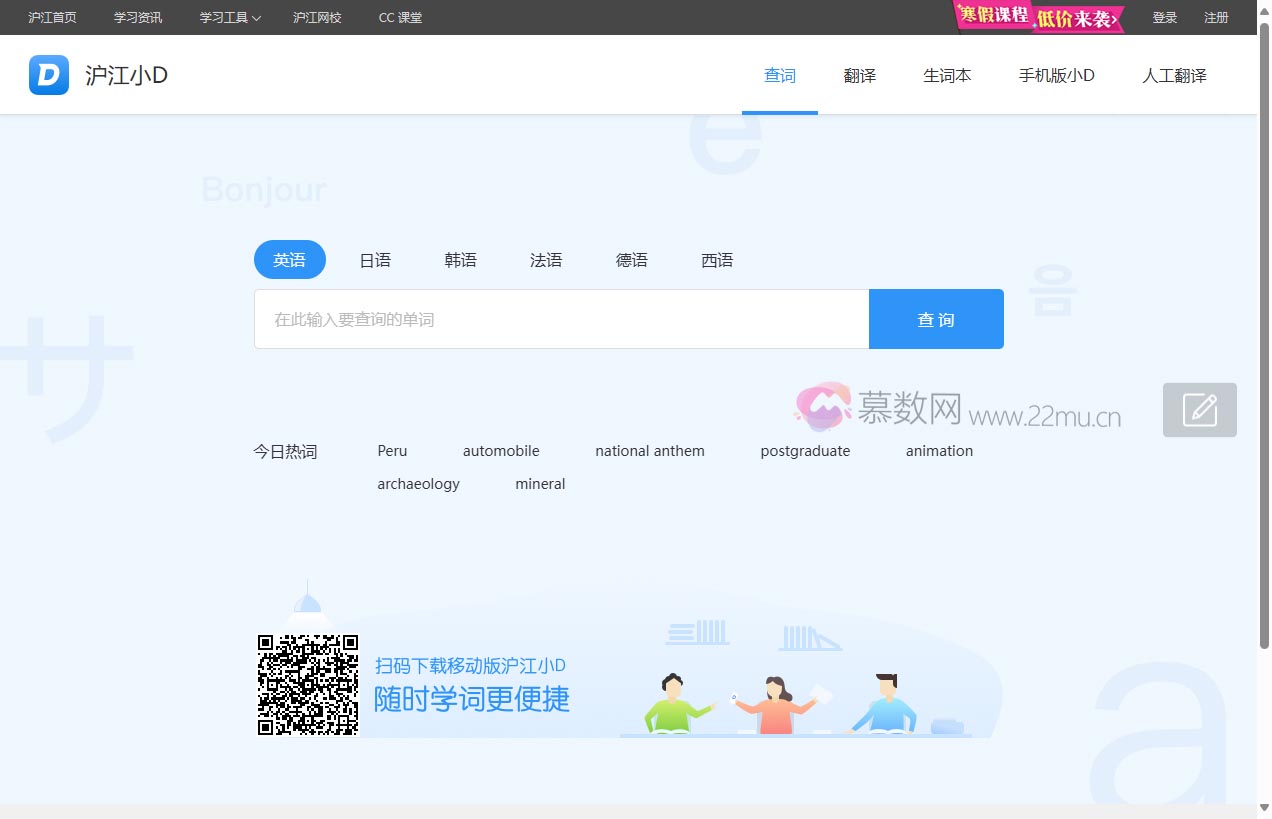
Task: Switch dictionary language to 韩语
Action: (460, 259)
